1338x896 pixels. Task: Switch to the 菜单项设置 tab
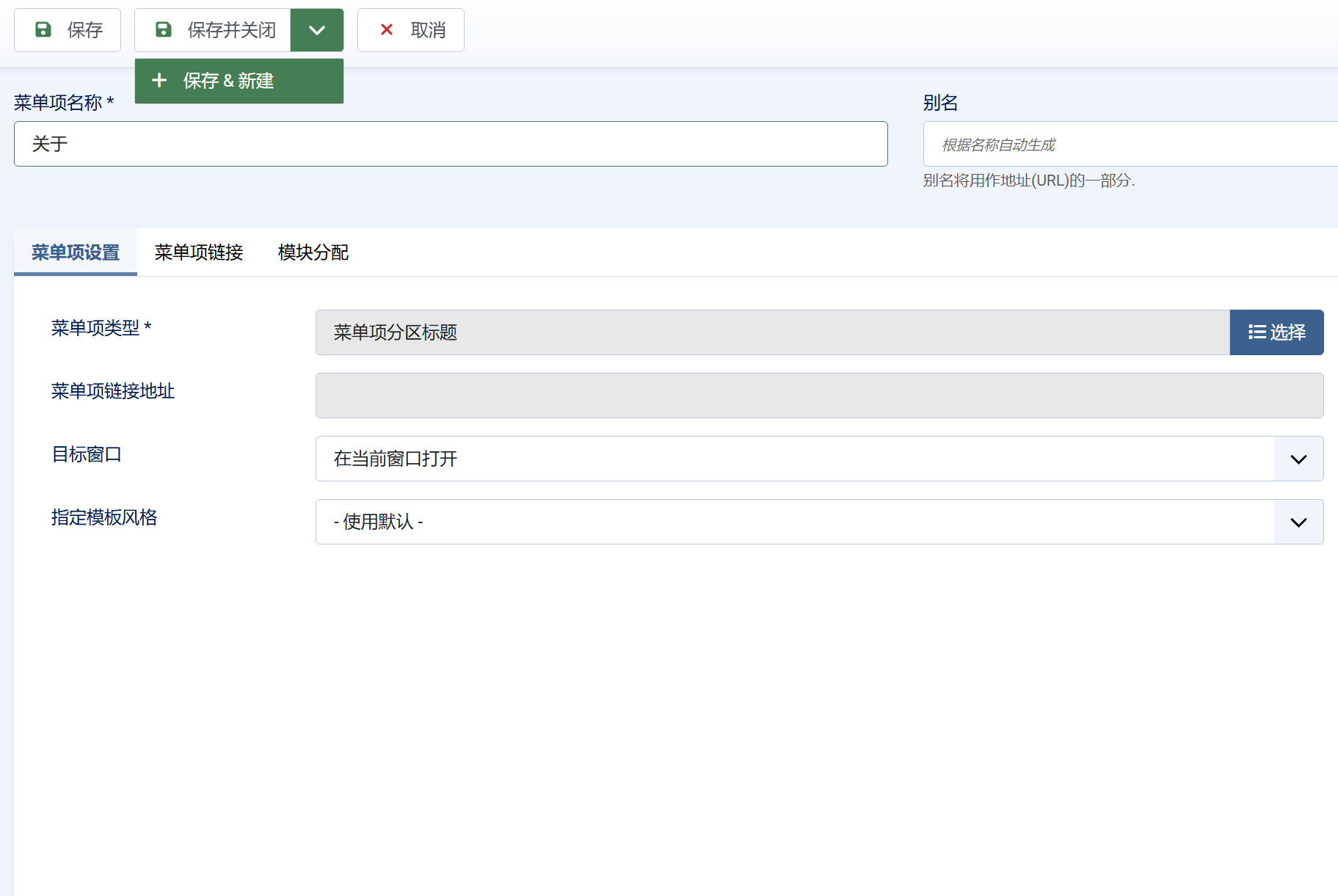(76, 252)
